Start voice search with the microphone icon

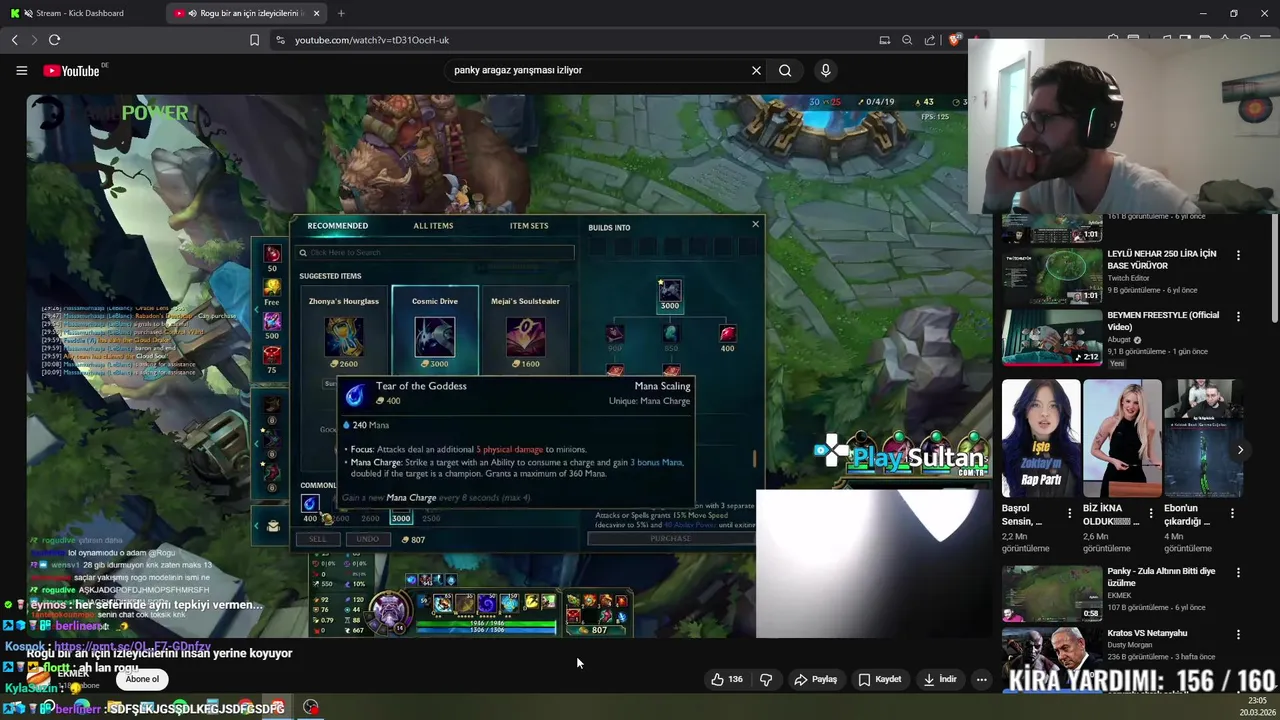[825, 70]
